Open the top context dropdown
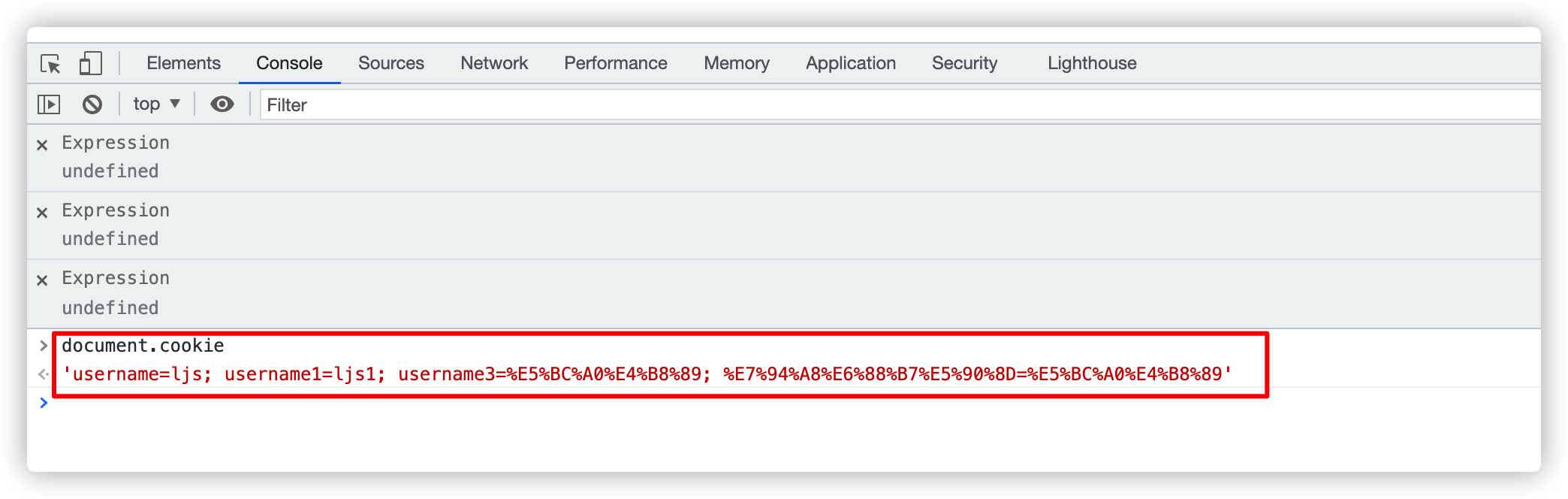This screenshot has height=499, width=1568. pos(156,104)
